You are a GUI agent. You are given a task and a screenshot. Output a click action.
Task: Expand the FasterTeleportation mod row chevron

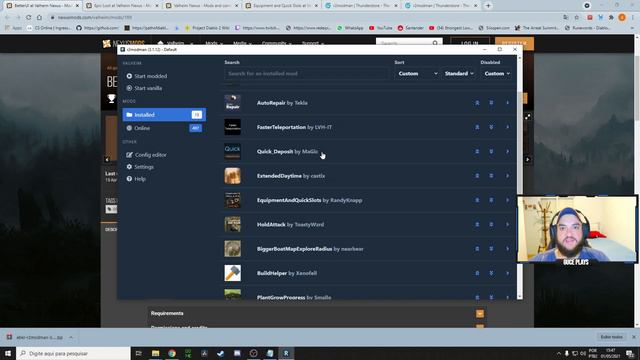pyautogui.click(x=508, y=127)
